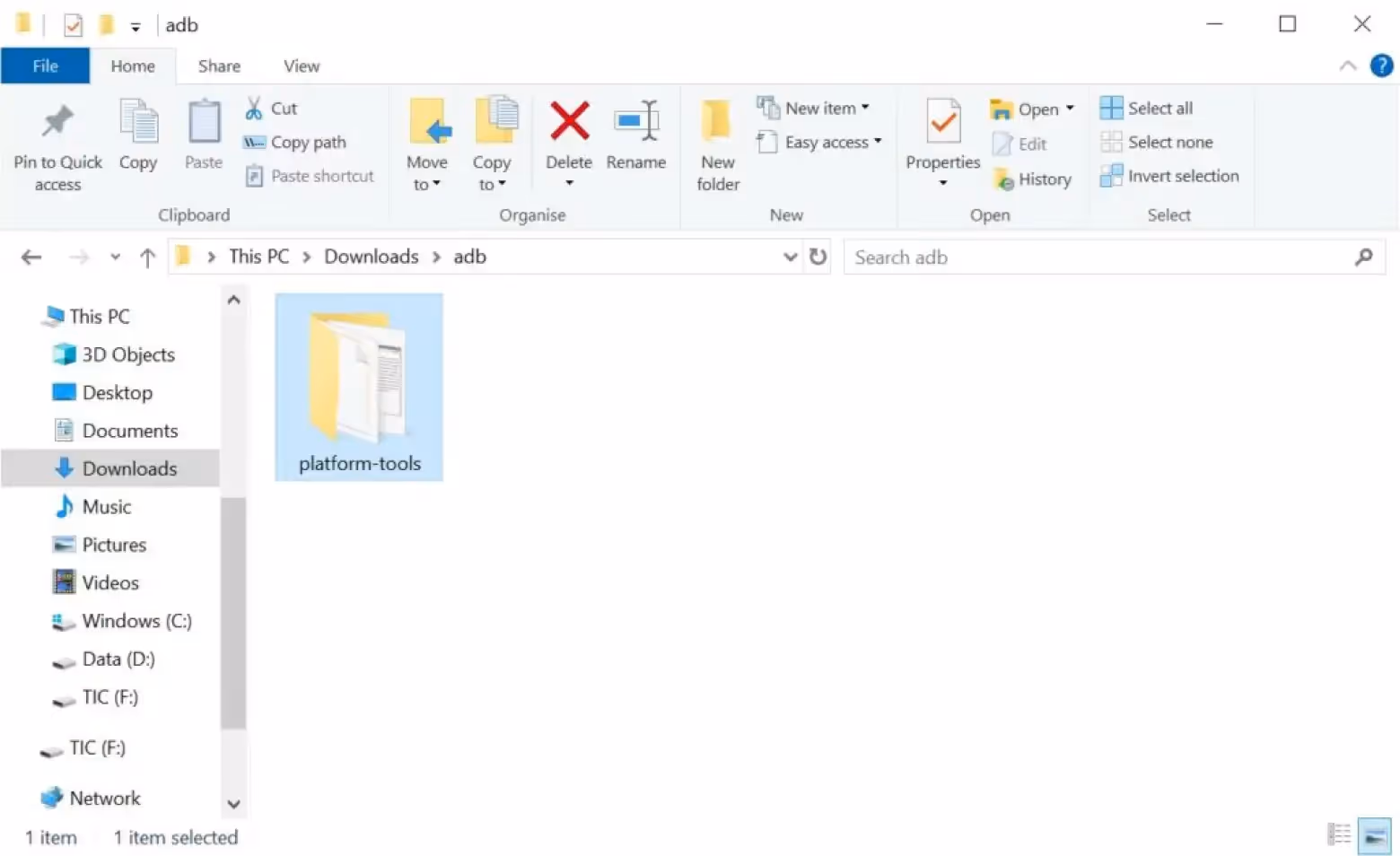Pin current folder to Quick access
The width and height of the screenshot is (1400, 856).
[57, 144]
